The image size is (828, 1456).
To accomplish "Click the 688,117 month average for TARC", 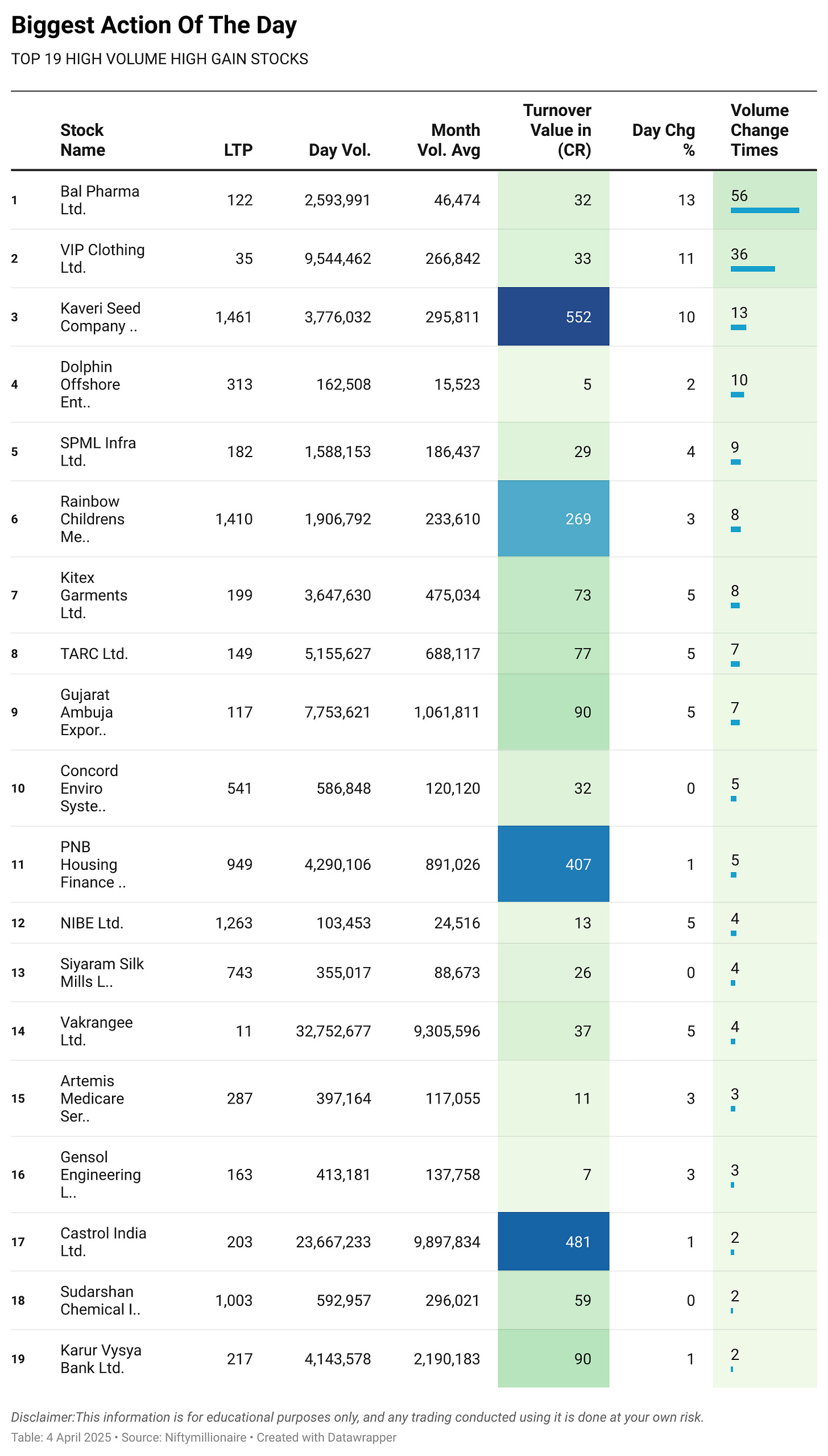I will [453, 654].
